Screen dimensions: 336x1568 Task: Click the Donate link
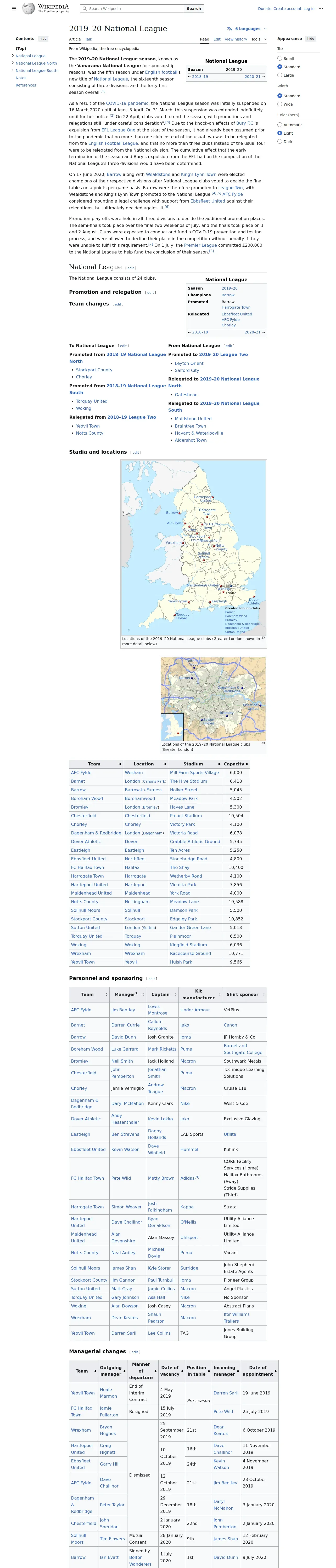click(265, 9)
